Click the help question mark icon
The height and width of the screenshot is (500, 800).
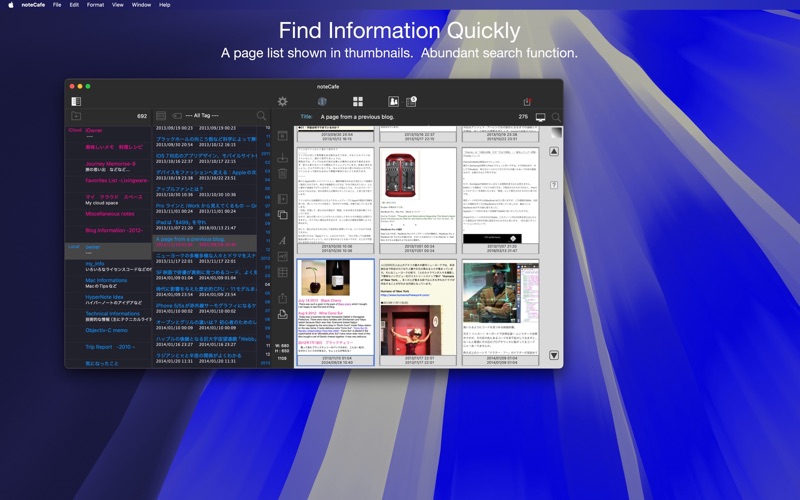pyautogui.click(x=554, y=185)
